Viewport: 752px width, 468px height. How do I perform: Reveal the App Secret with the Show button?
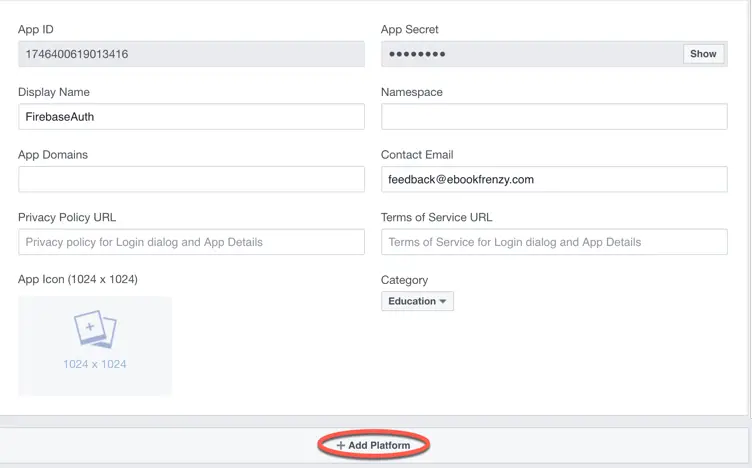coord(703,54)
